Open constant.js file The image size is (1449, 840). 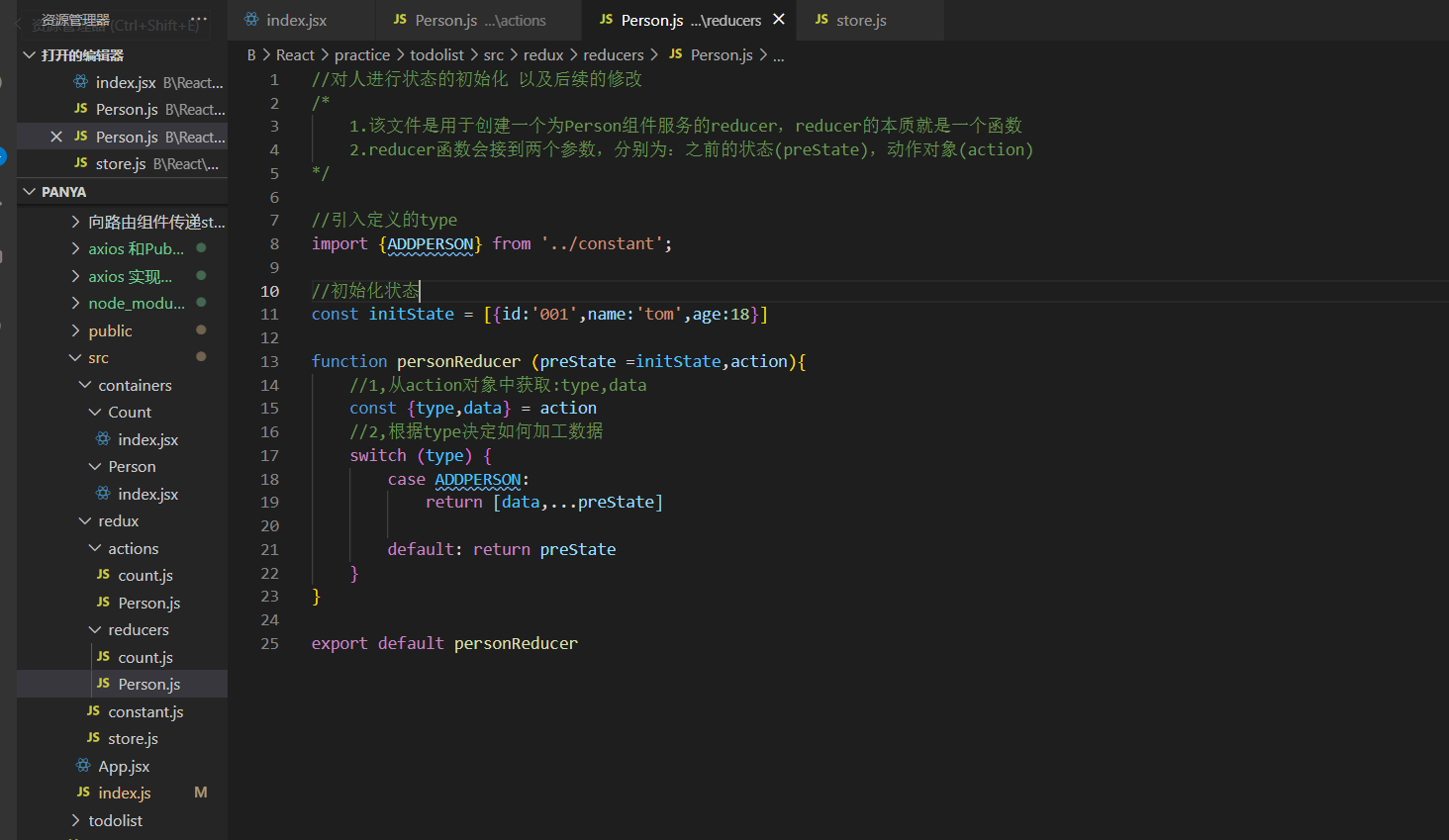[123, 711]
